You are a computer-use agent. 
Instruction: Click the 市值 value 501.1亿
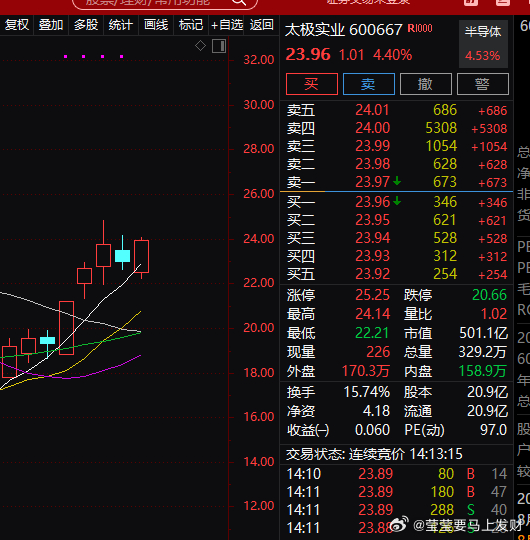[x=484, y=333]
